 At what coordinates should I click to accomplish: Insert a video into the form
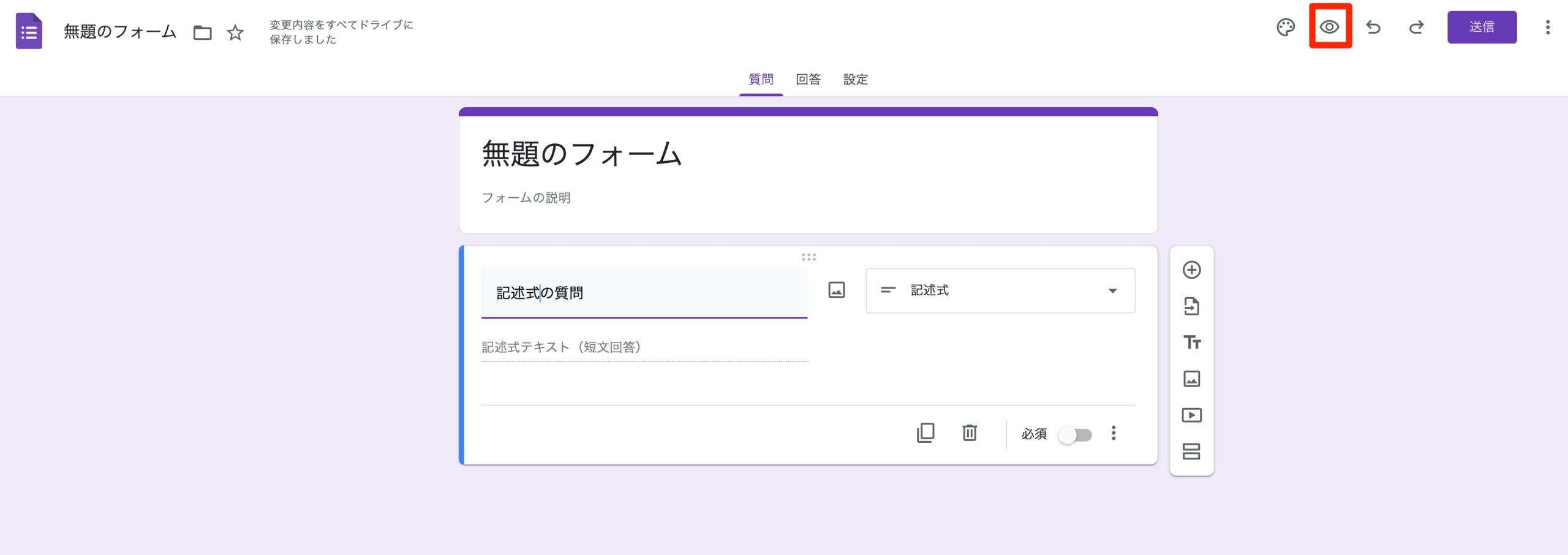click(1192, 415)
